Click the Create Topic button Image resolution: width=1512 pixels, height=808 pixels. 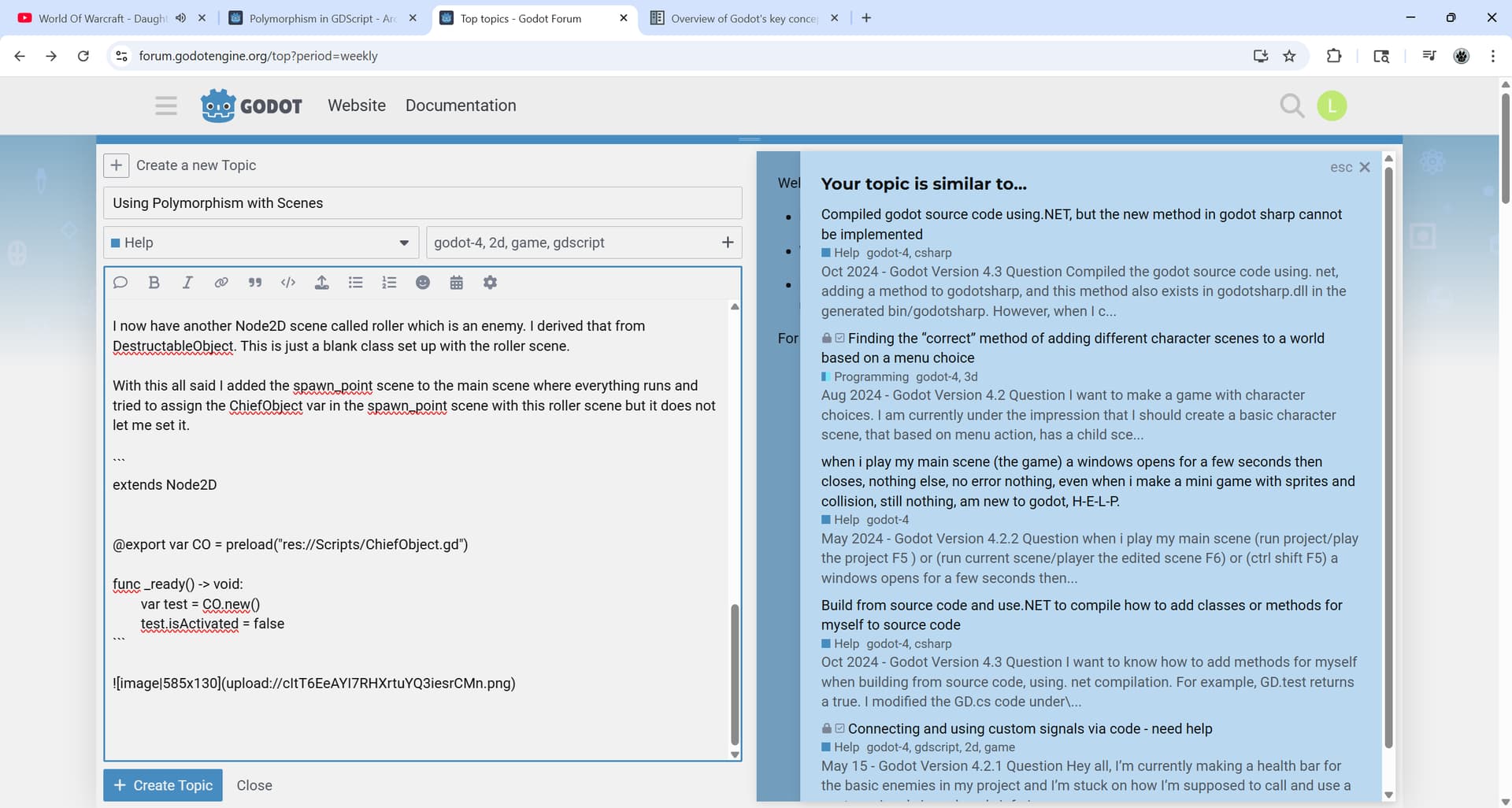pos(163,785)
